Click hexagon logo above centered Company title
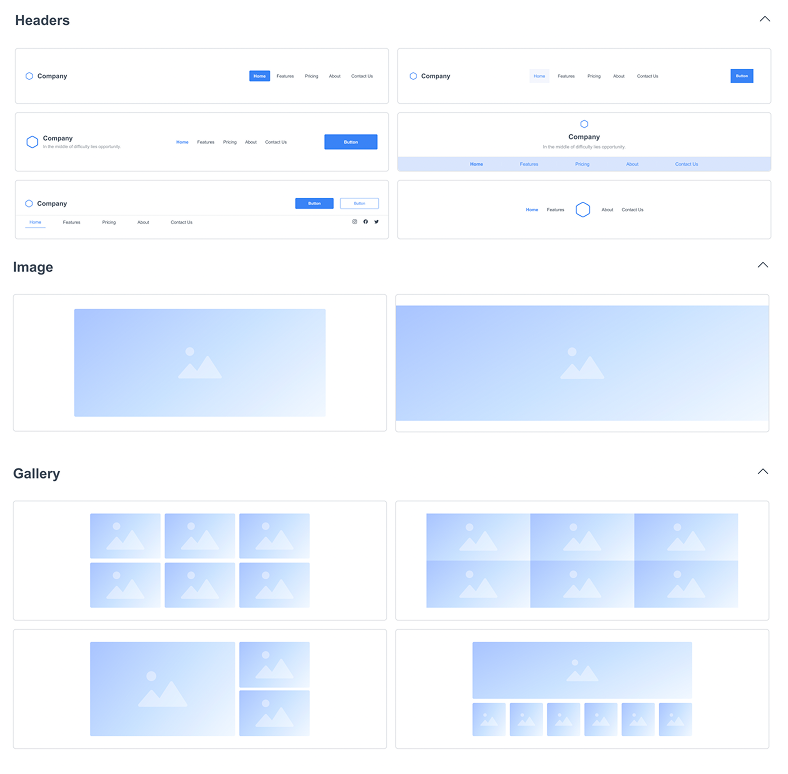The image size is (788, 774). 584,124
